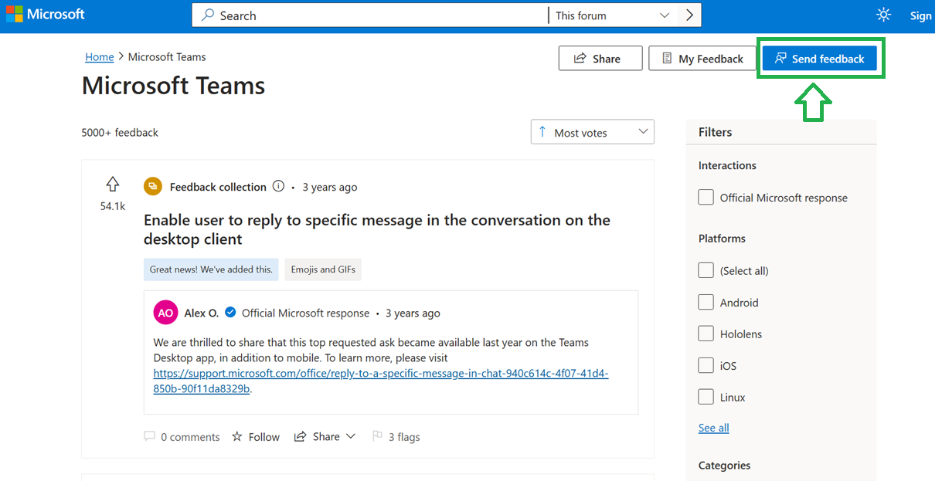Viewport: 936px width, 481px height.
Task: Click the 5000+ feedback count
Action: [120, 132]
